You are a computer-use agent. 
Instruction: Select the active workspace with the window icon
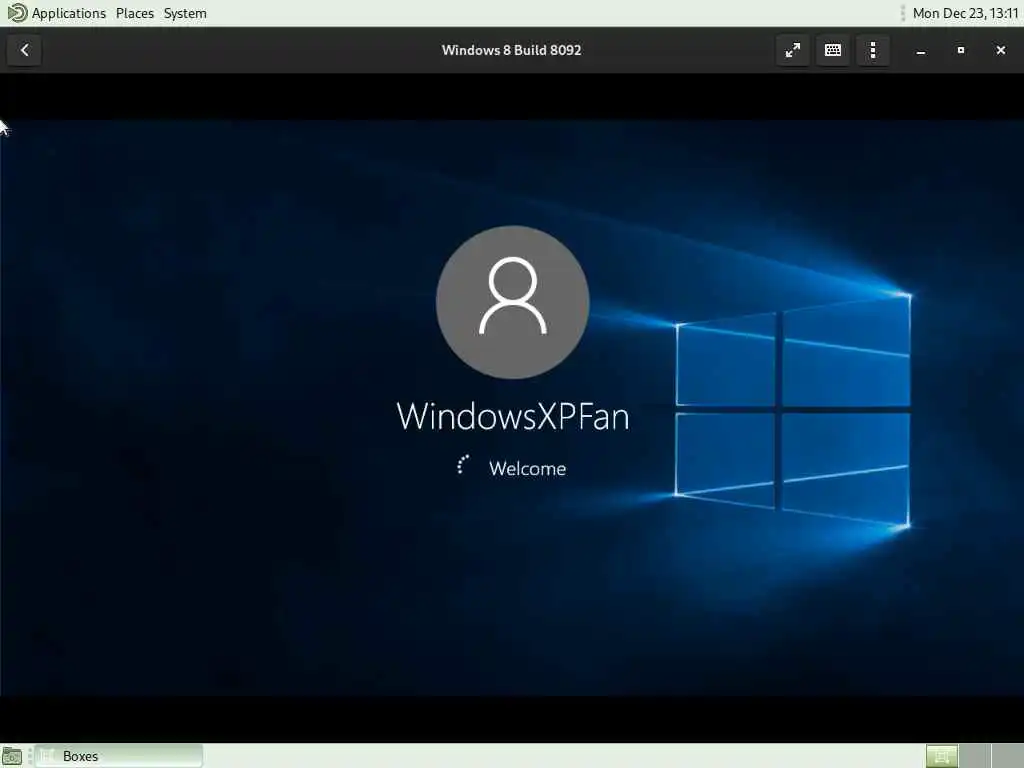point(942,756)
